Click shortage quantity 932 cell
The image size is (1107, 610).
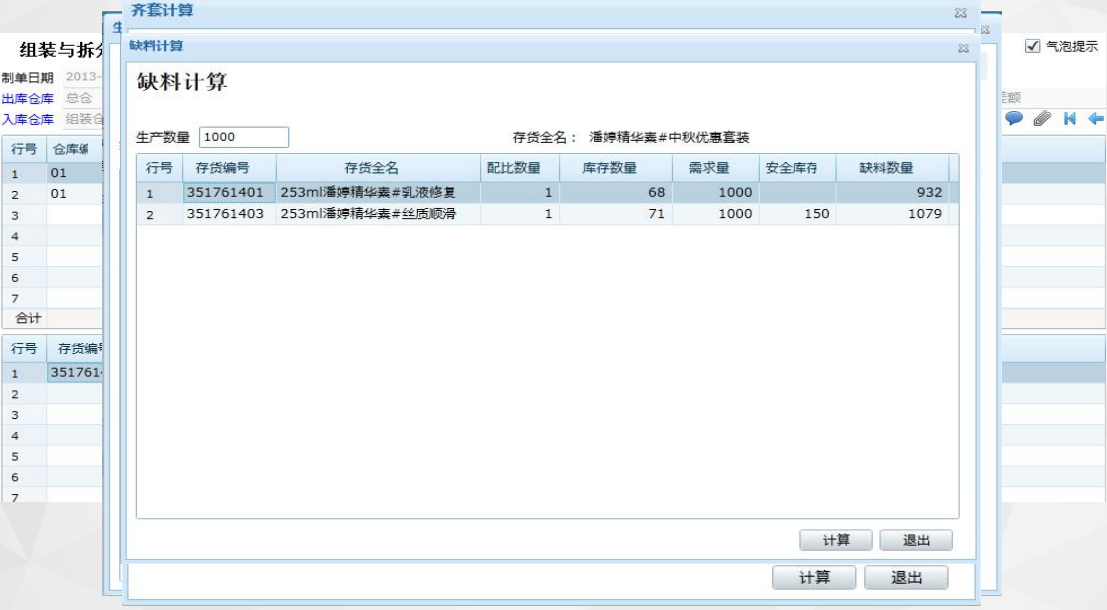892,193
